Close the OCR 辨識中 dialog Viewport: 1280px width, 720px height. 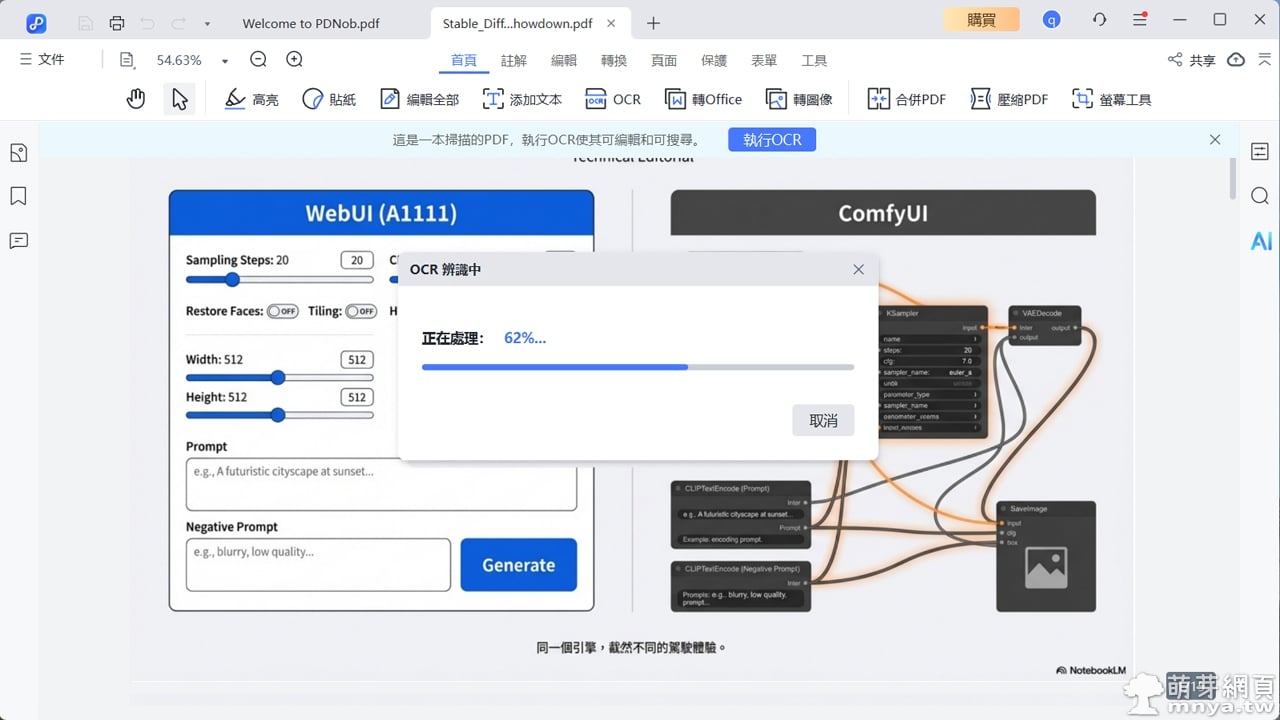click(x=858, y=269)
